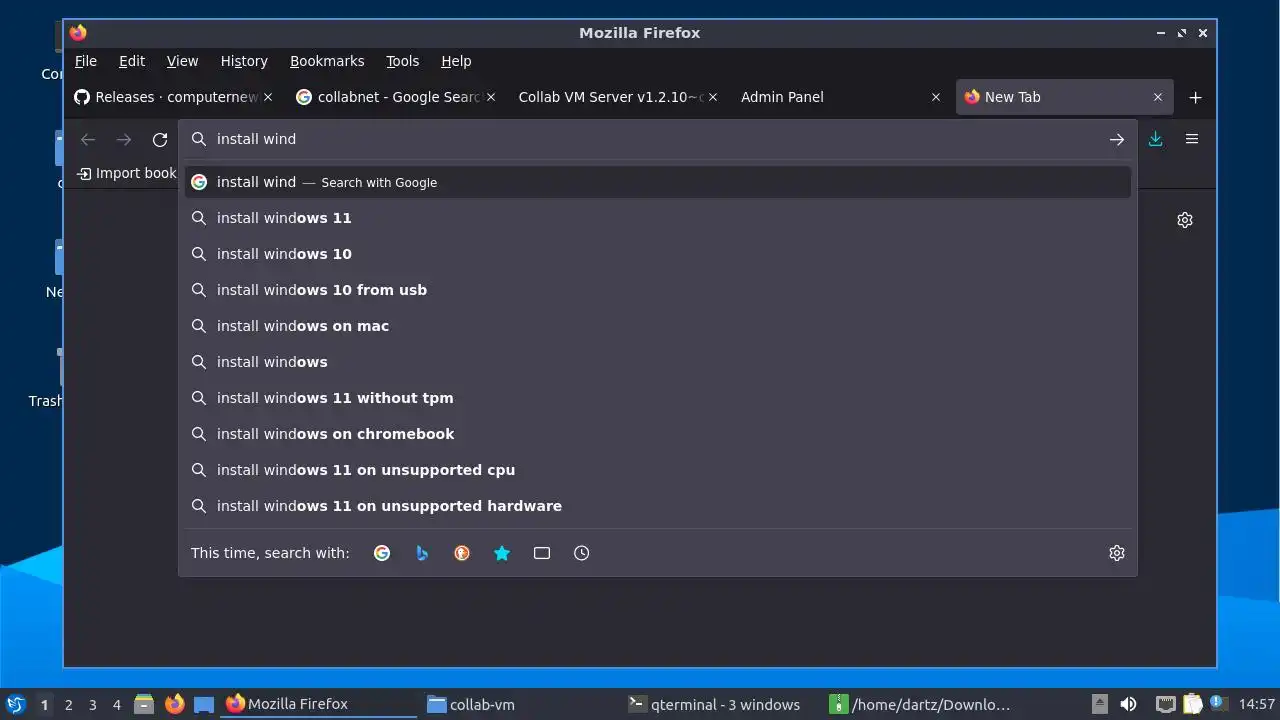The width and height of the screenshot is (1280, 720).
Task: Click the show desktop panel icon
Action: click(x=204, y=704)
